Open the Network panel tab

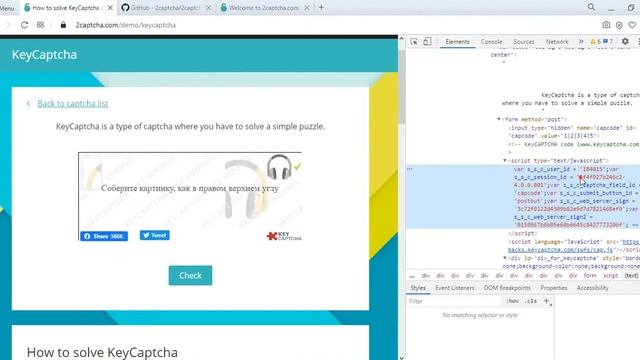coord(557,42)
